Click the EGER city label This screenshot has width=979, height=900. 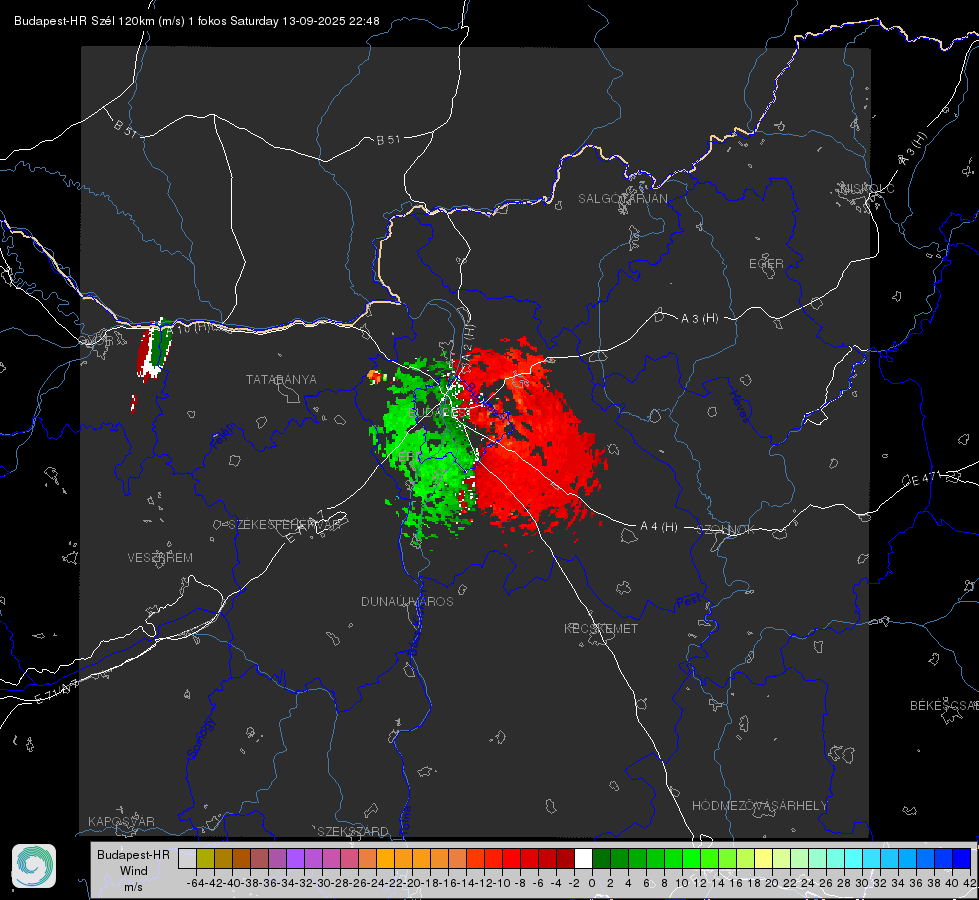766,264
